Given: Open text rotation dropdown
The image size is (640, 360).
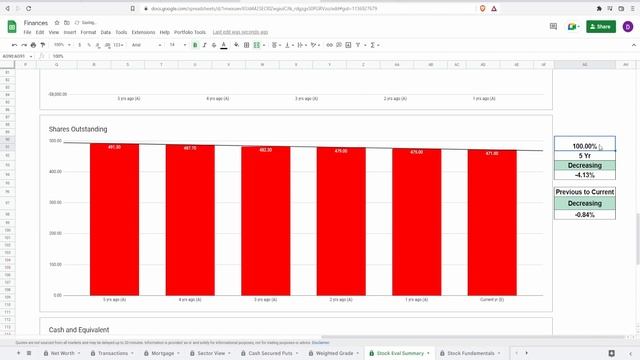Looking at the screenshot, I should 315,45.
